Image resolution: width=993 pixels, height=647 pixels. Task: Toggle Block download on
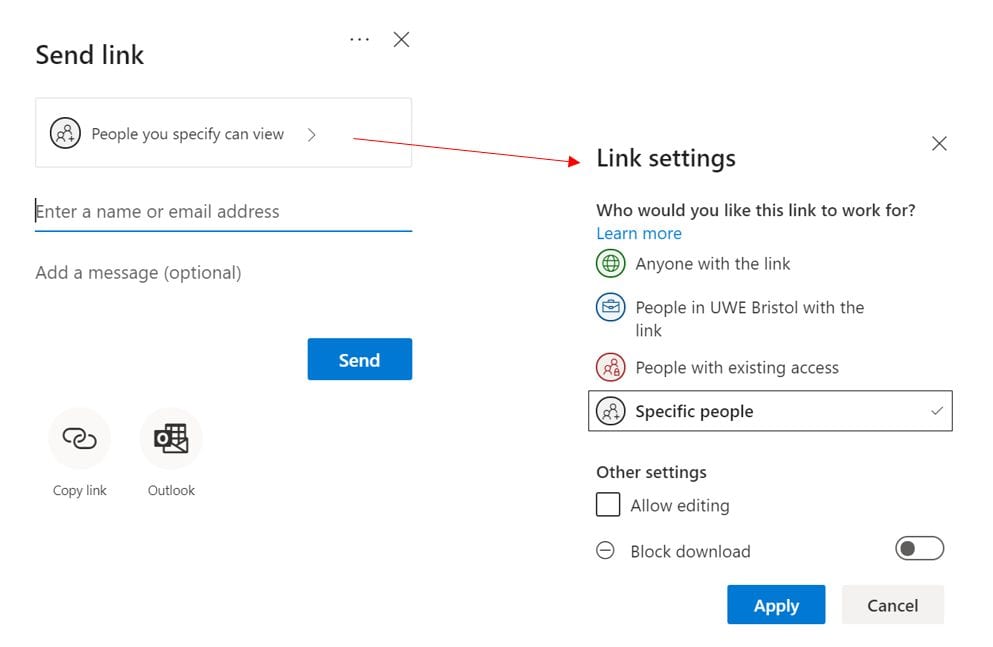pyautogui.click(x=918, y=548)
